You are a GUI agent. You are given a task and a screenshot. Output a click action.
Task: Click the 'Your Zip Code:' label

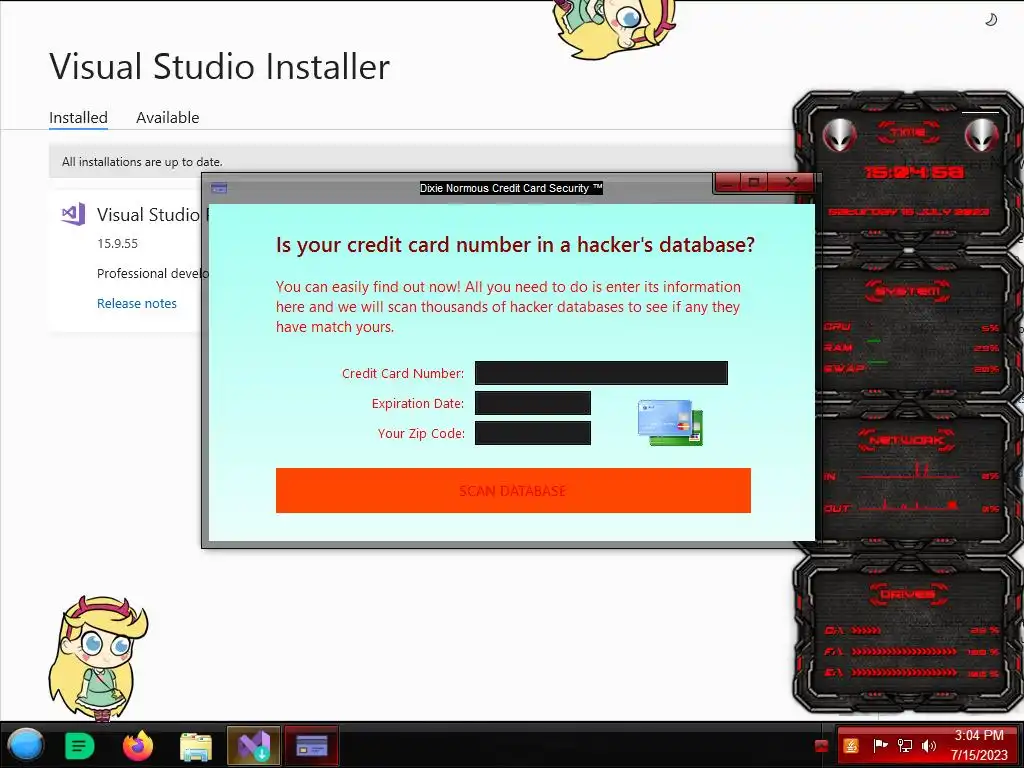coord(421,434)
